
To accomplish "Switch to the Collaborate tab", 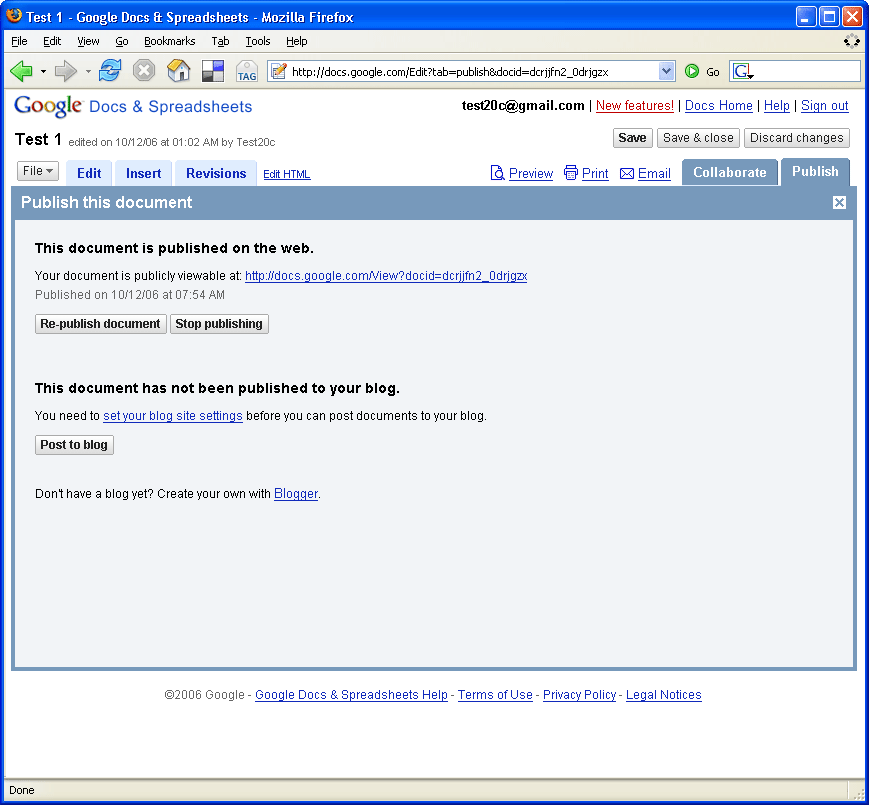I will 729,172.
